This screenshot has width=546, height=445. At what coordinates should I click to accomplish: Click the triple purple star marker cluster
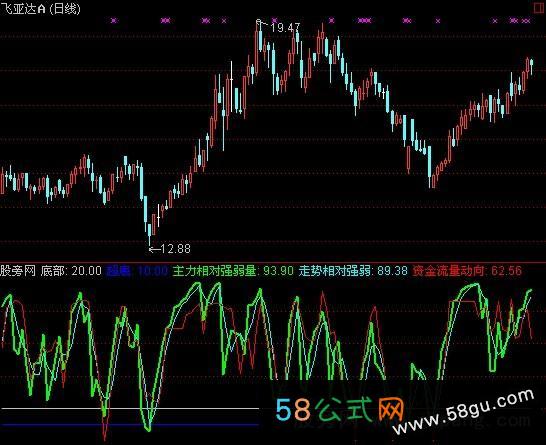pyautogui.click(x=365, y=21)
